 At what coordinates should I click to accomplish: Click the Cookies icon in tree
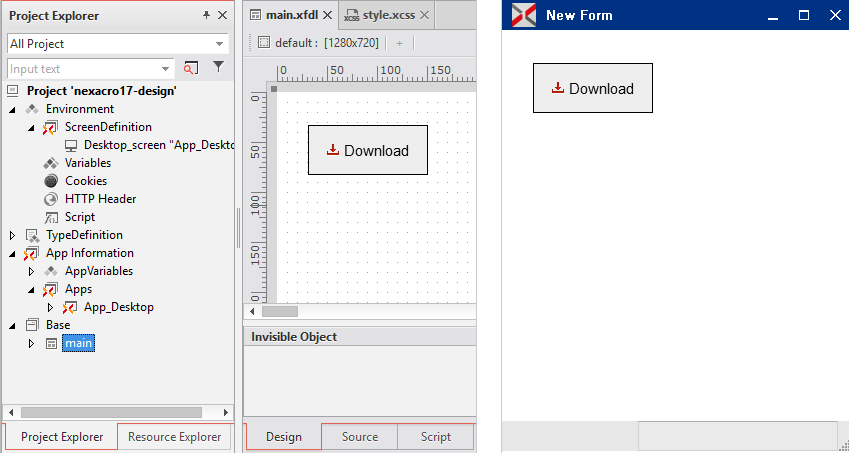51,181
